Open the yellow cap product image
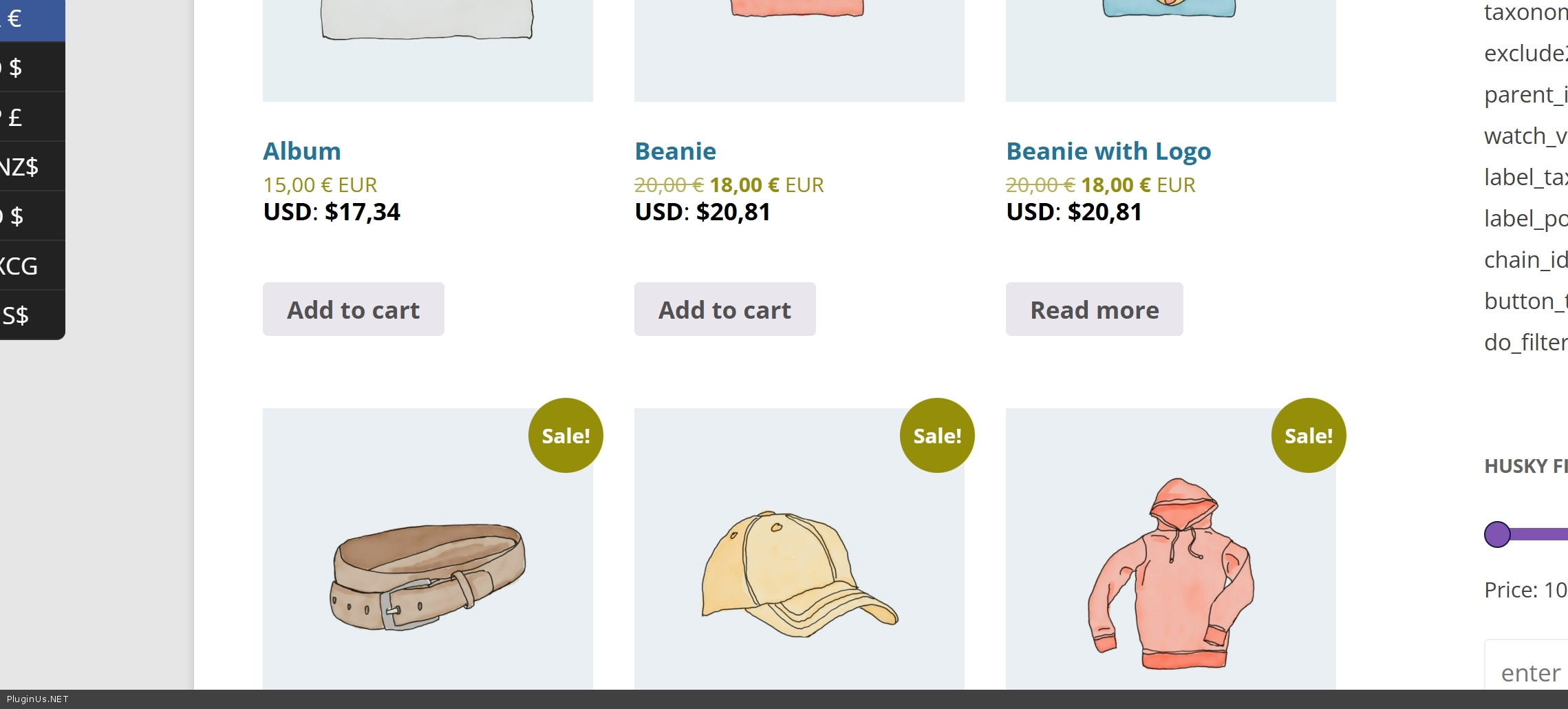Screen dimensions: 1568x709 click(x=799, y=575)
